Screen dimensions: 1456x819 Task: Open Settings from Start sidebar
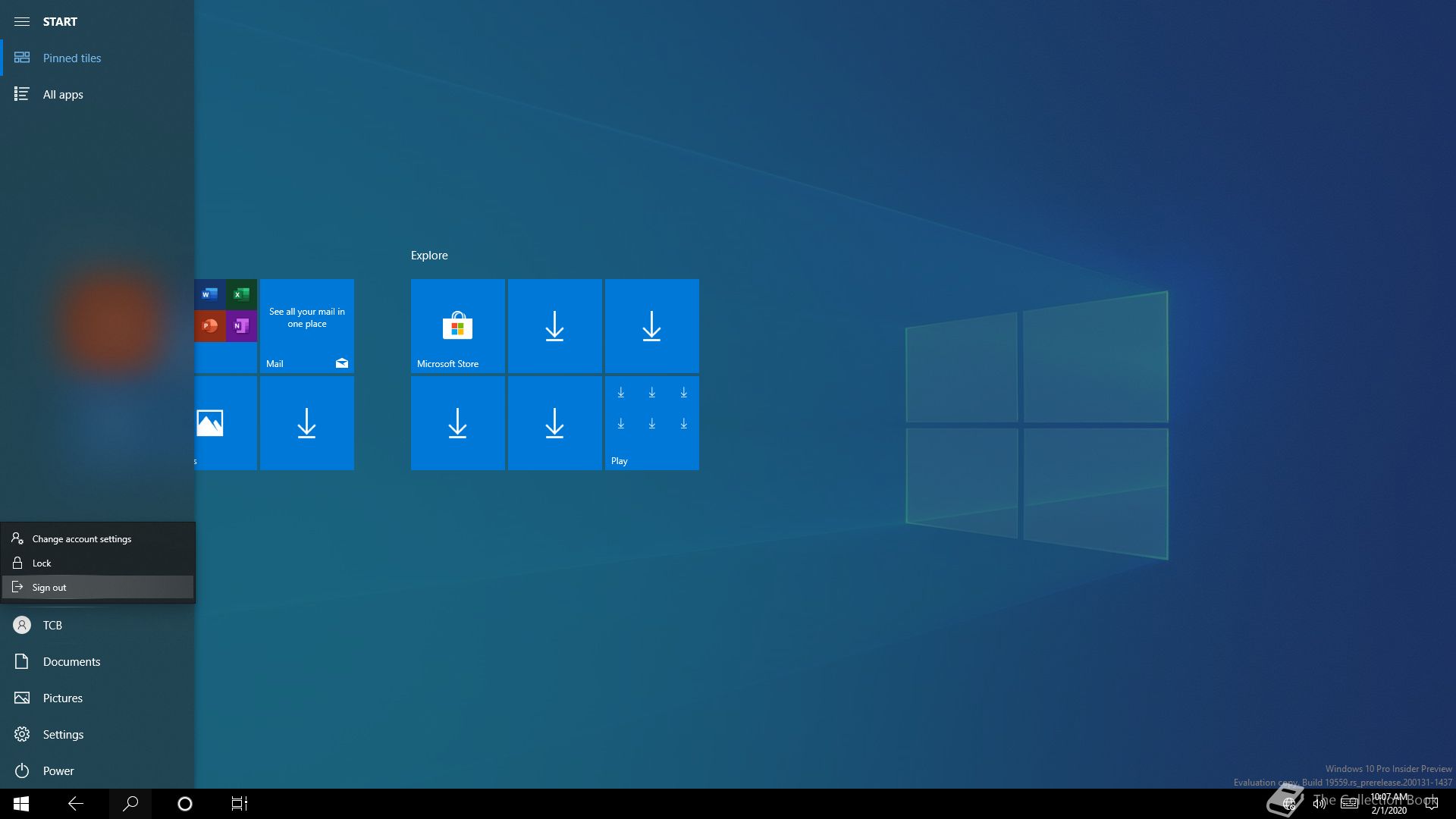[97, 734]
